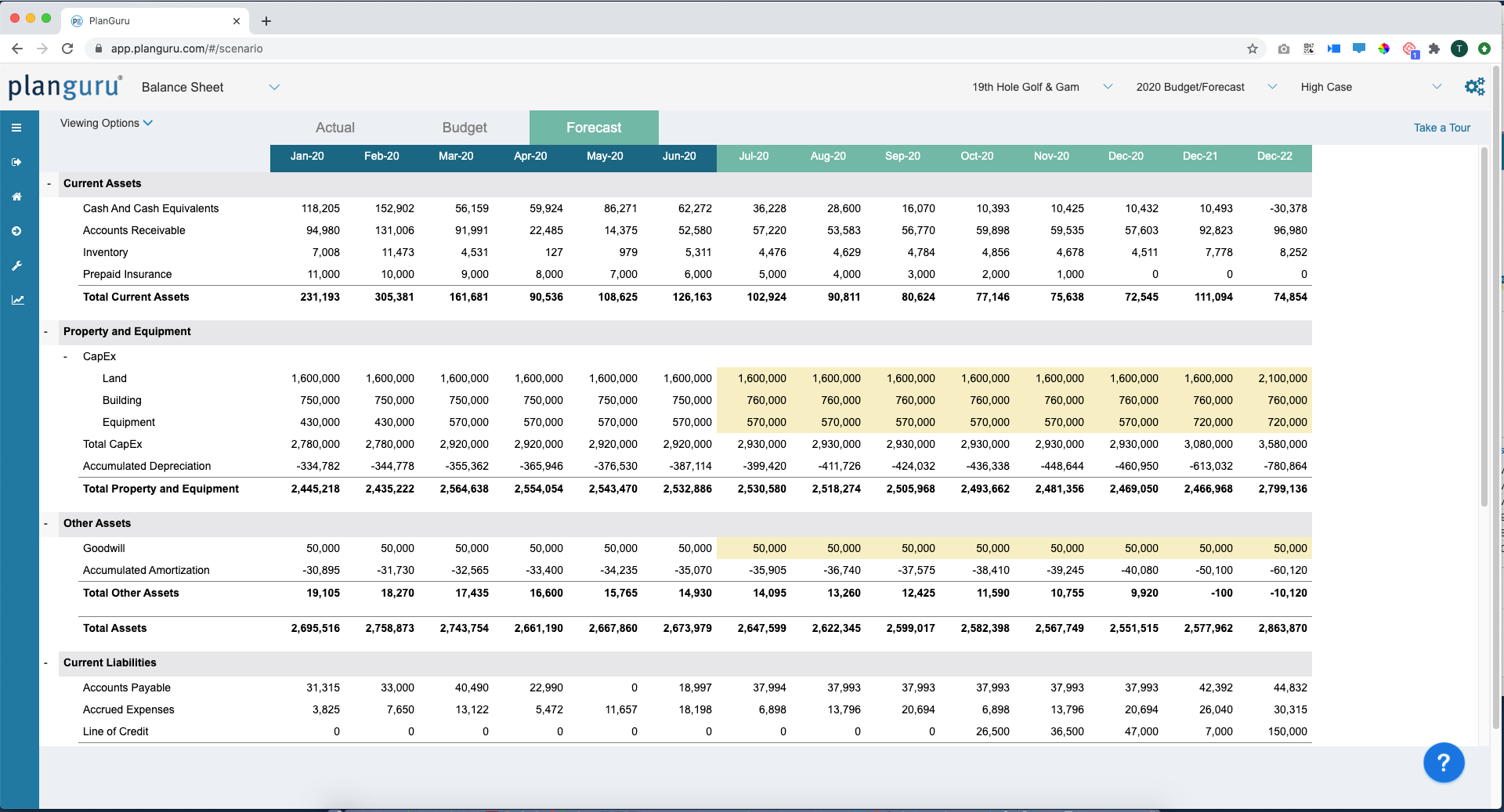Collapse the Property and Equipment section

coord(46,332)
